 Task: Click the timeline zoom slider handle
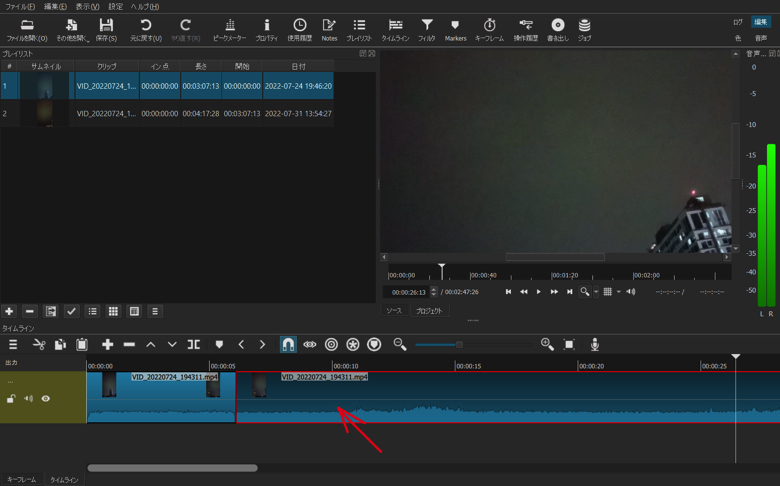tap(459, 344)
